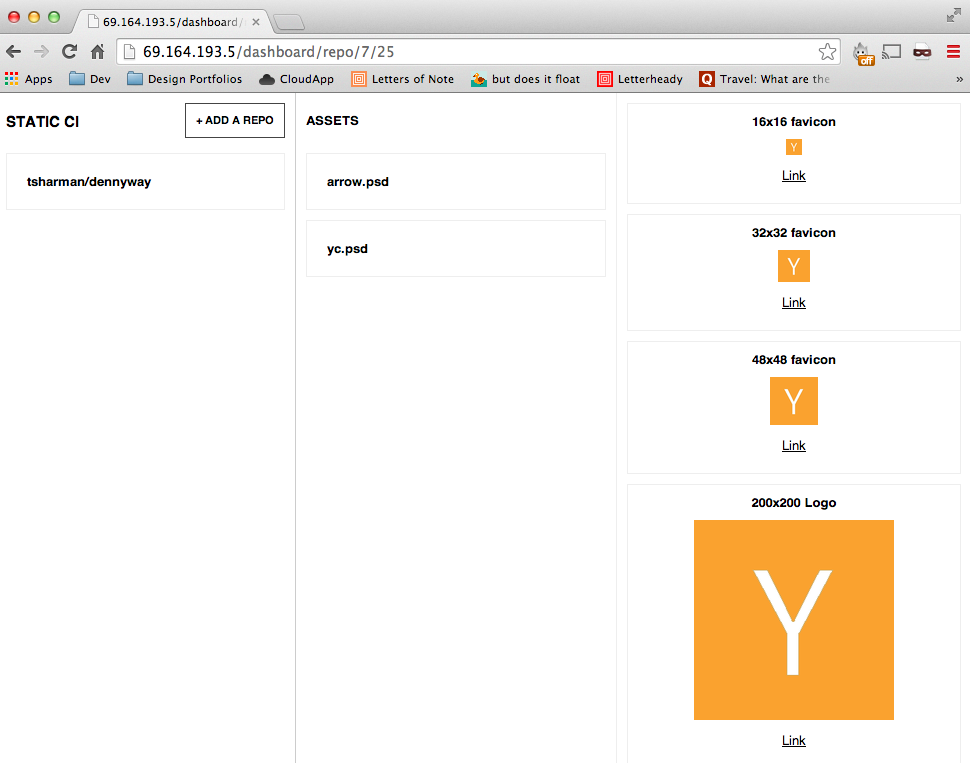
Task: Click the ASSETS heading
Action: tap(332, 121)
